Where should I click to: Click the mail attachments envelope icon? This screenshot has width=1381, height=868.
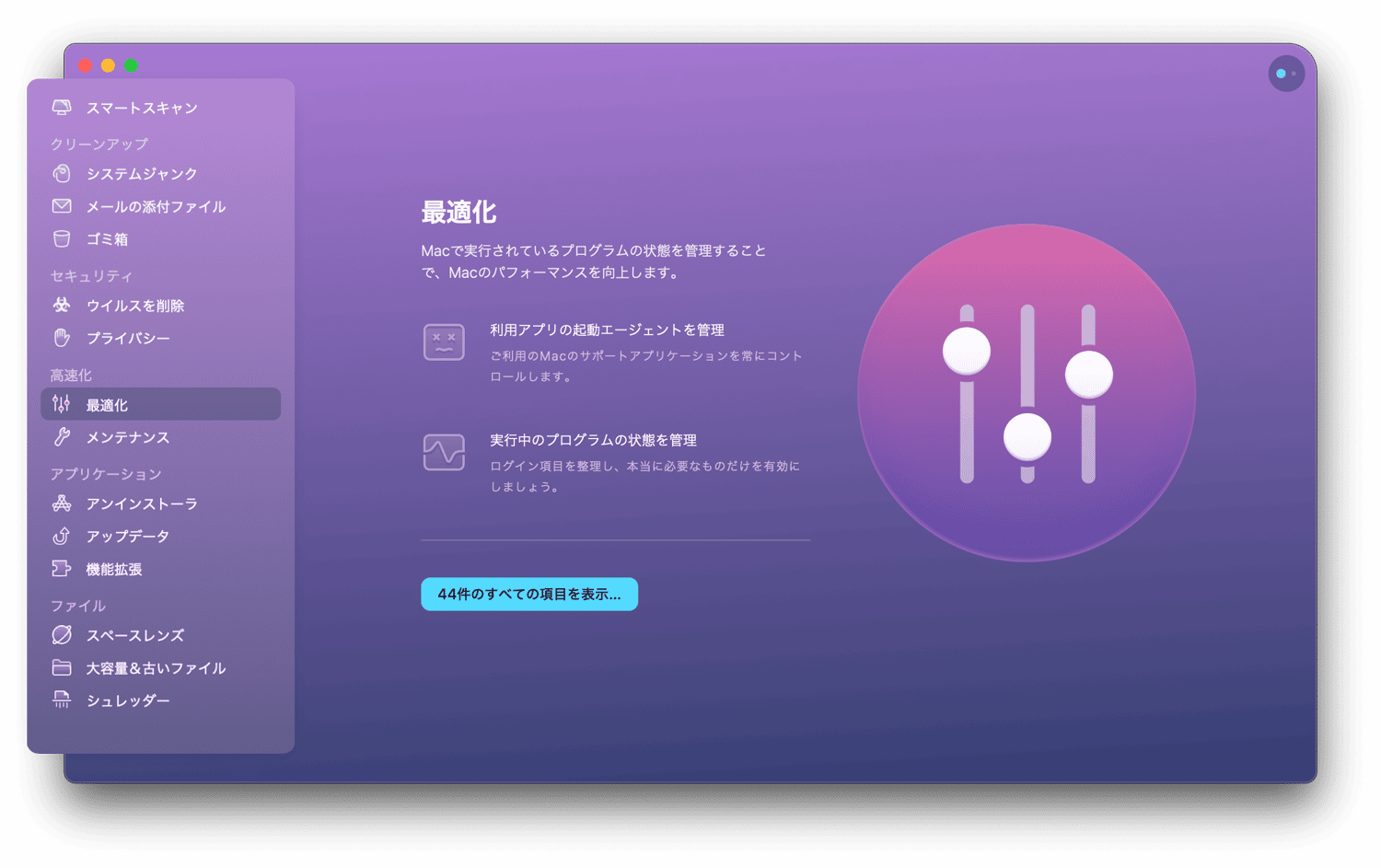tap(62, 206)
